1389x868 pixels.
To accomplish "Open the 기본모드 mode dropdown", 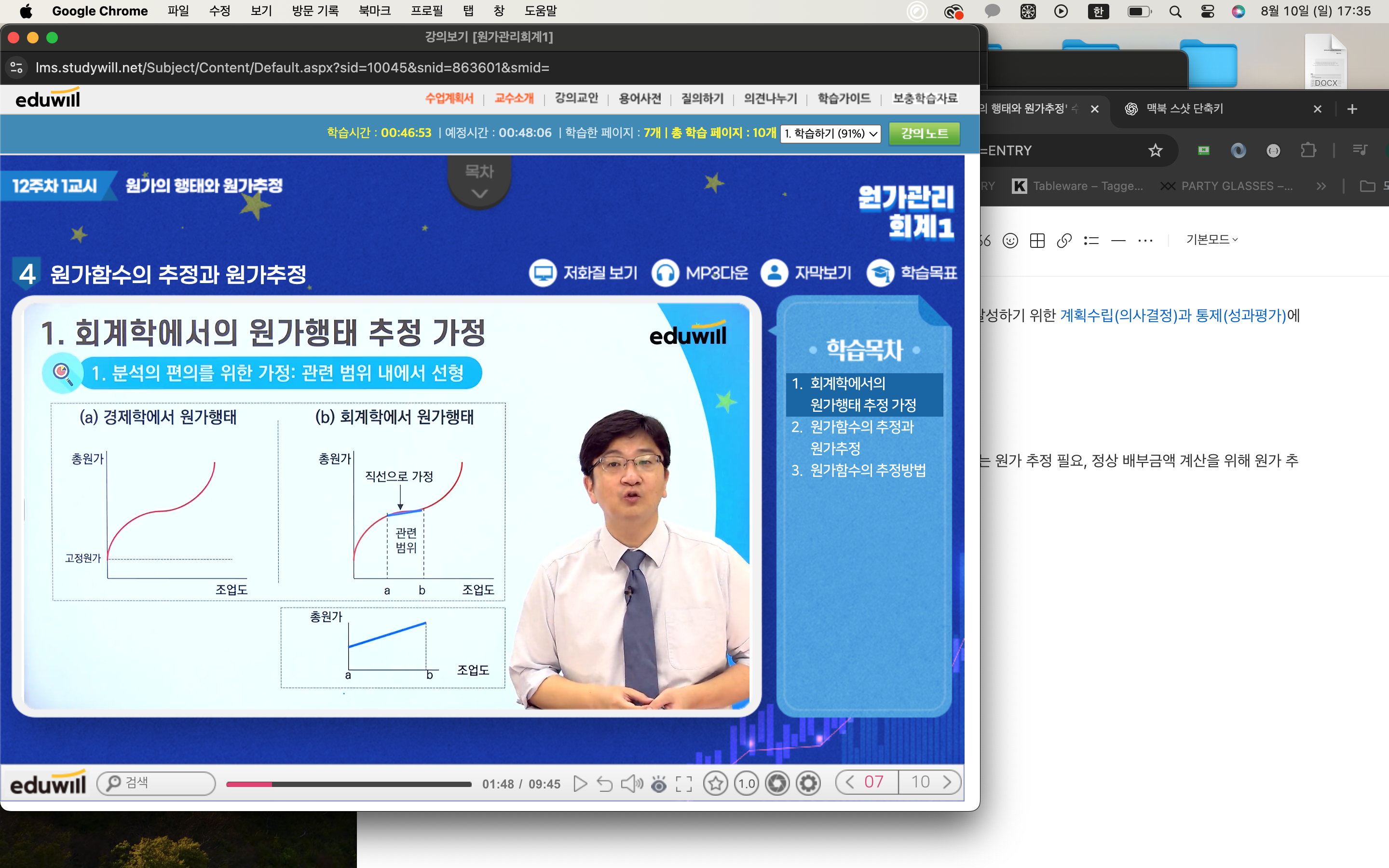I will point(1212,240).
